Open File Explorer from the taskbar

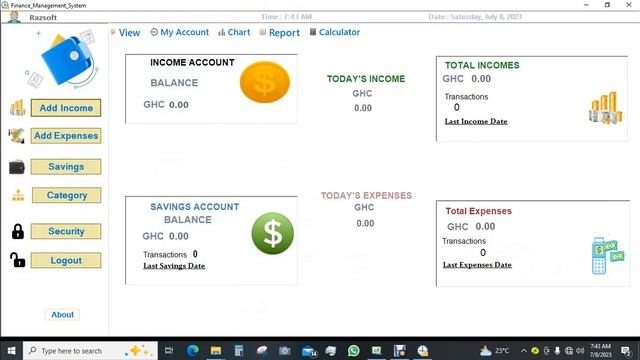pyautogui.click(x=216, y=351)
